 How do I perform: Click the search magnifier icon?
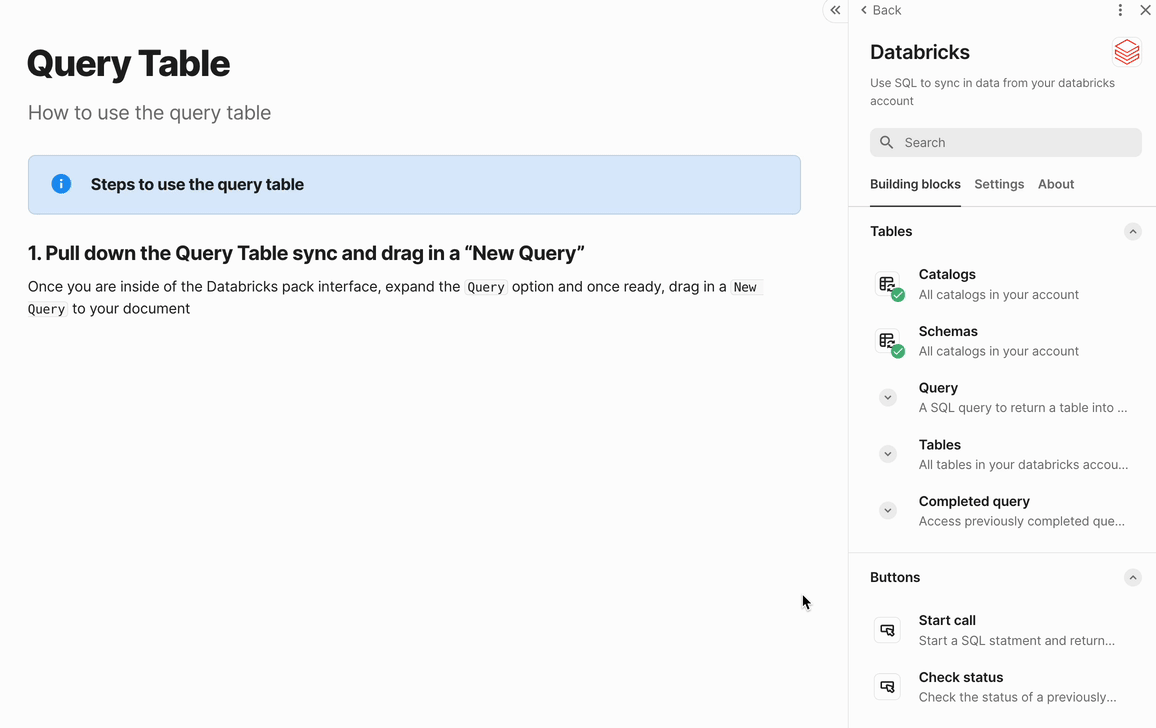tap(887, 142)
